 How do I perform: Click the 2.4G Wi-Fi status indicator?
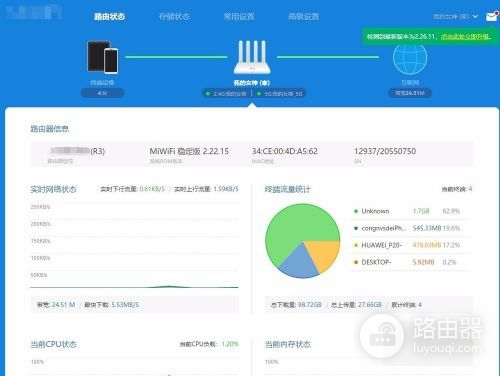coord(227,94)
